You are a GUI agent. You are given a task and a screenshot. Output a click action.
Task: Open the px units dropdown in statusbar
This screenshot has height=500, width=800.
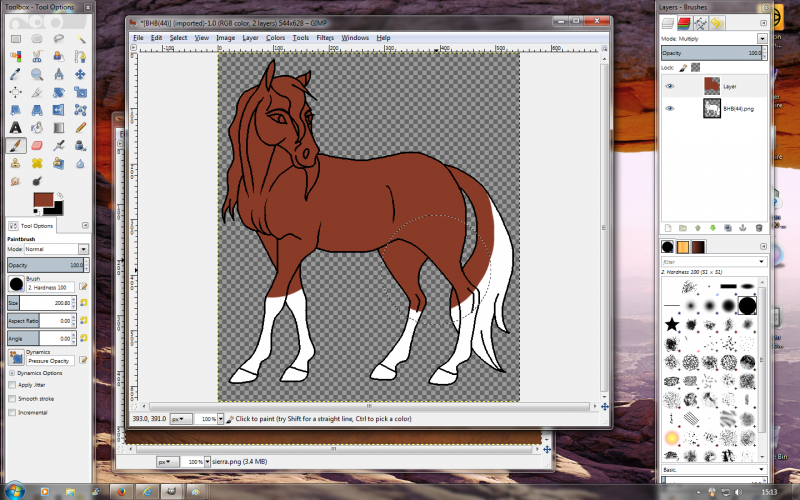pyautogui.click(x=181, y=419)
